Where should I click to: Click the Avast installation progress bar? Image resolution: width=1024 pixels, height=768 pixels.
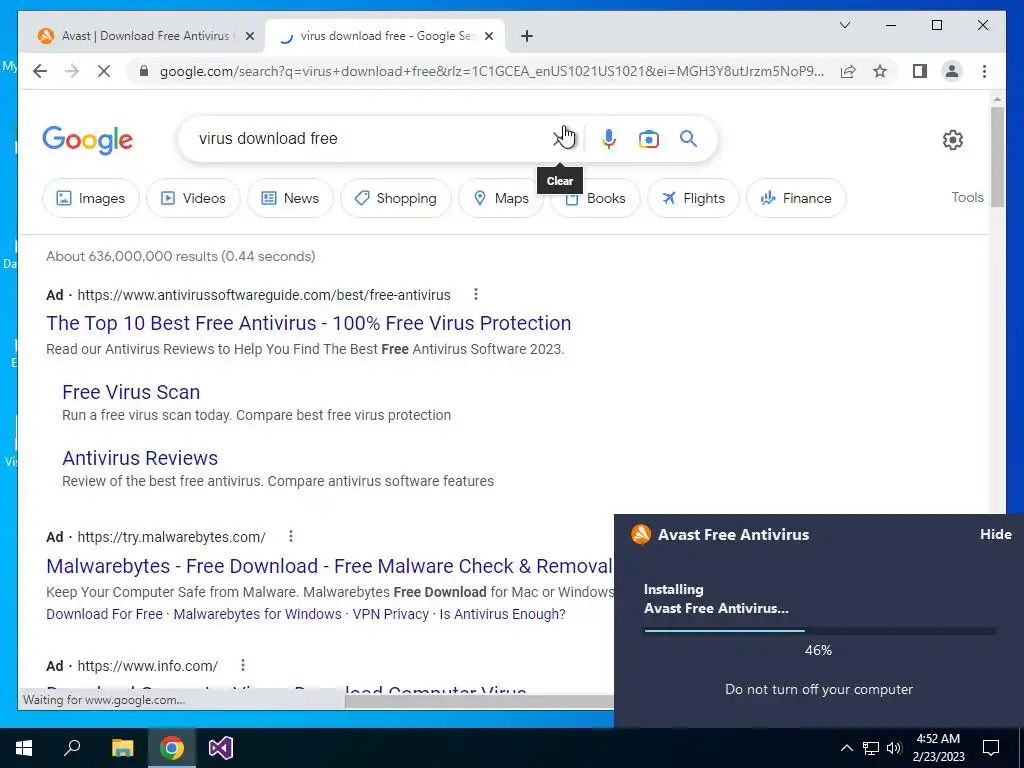click(x=820, y=631)
